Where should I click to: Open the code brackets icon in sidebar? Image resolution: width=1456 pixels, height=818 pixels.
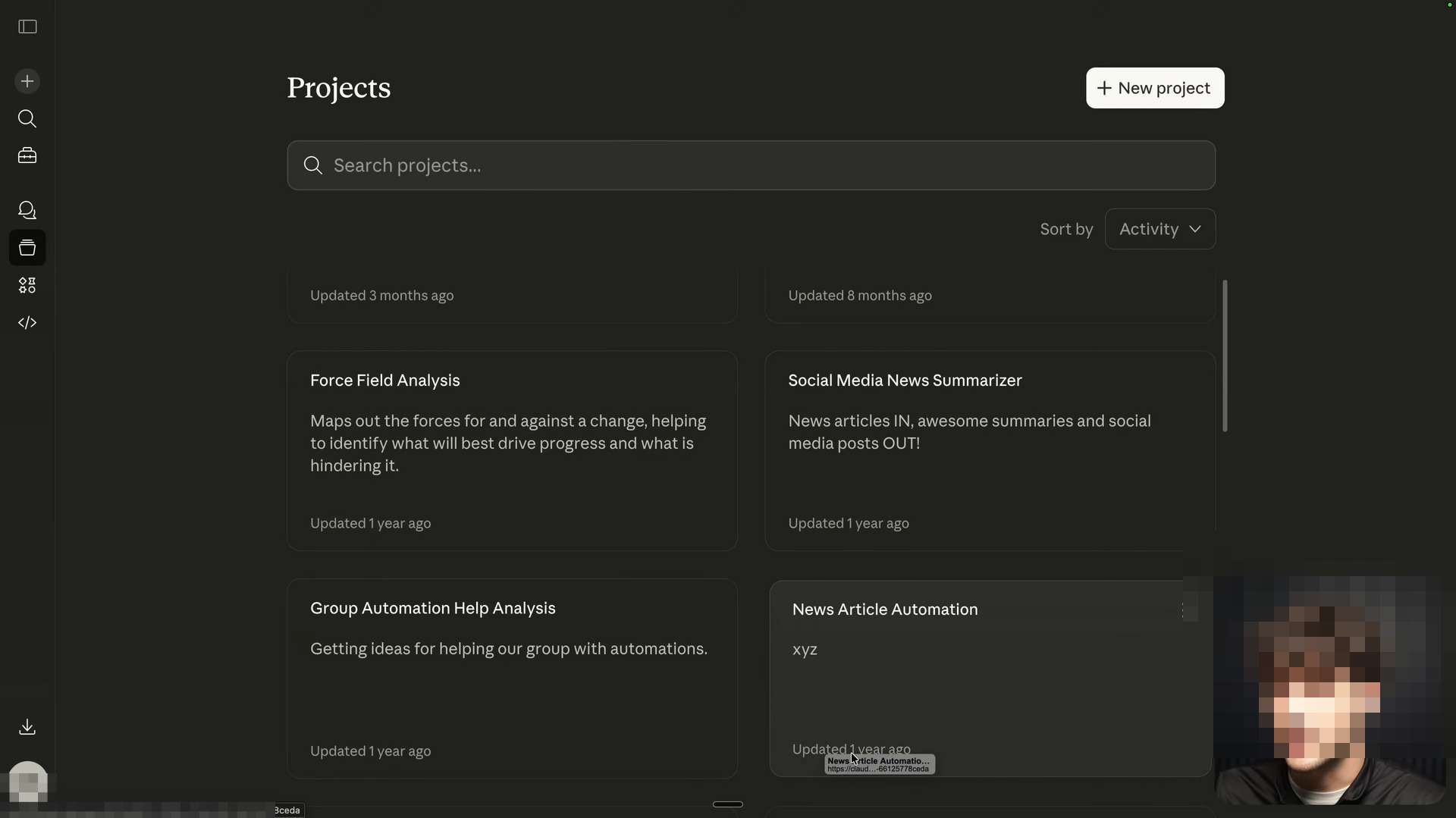coord(27,322)
